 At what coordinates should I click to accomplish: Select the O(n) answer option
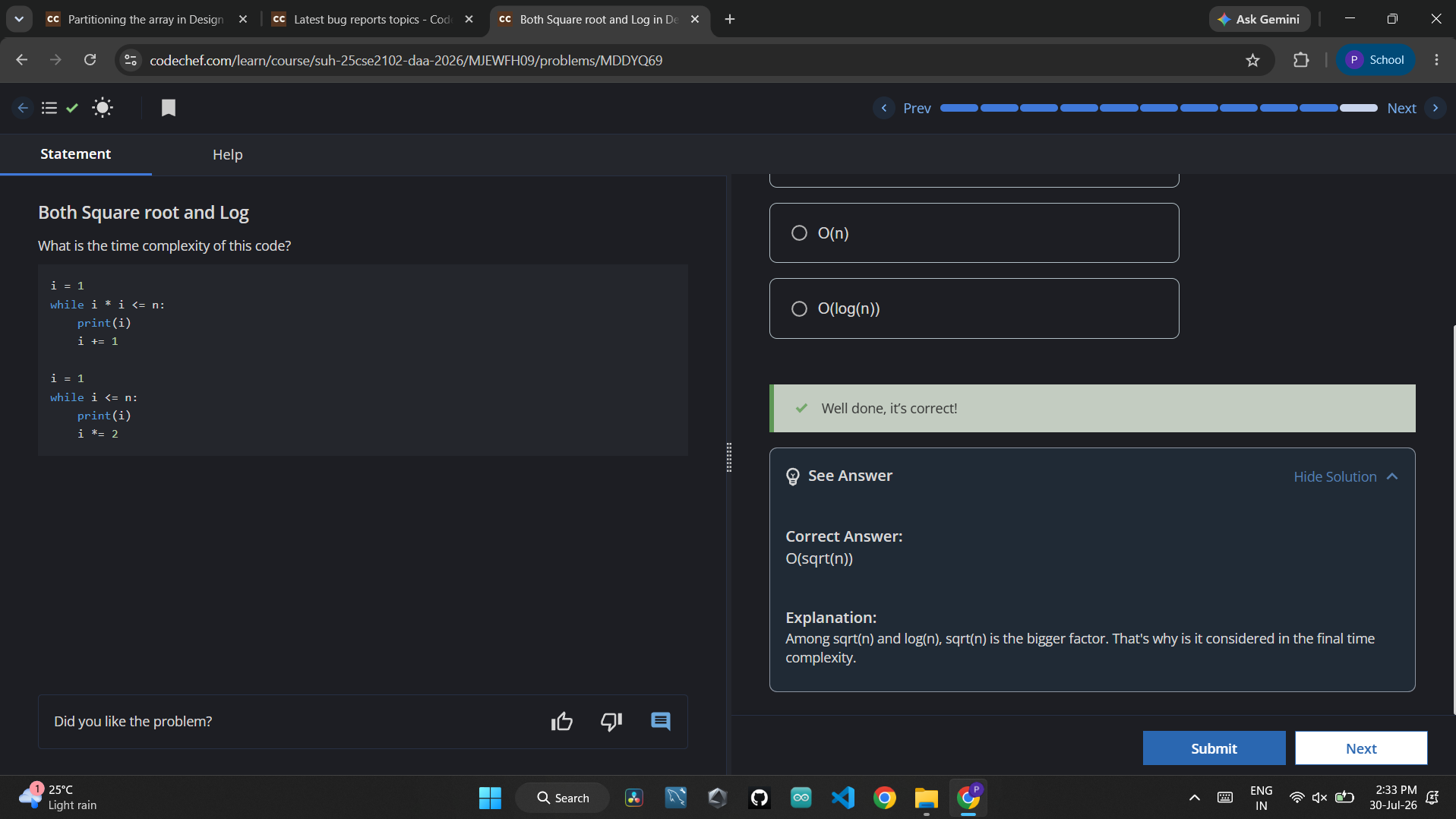[974, 232]
